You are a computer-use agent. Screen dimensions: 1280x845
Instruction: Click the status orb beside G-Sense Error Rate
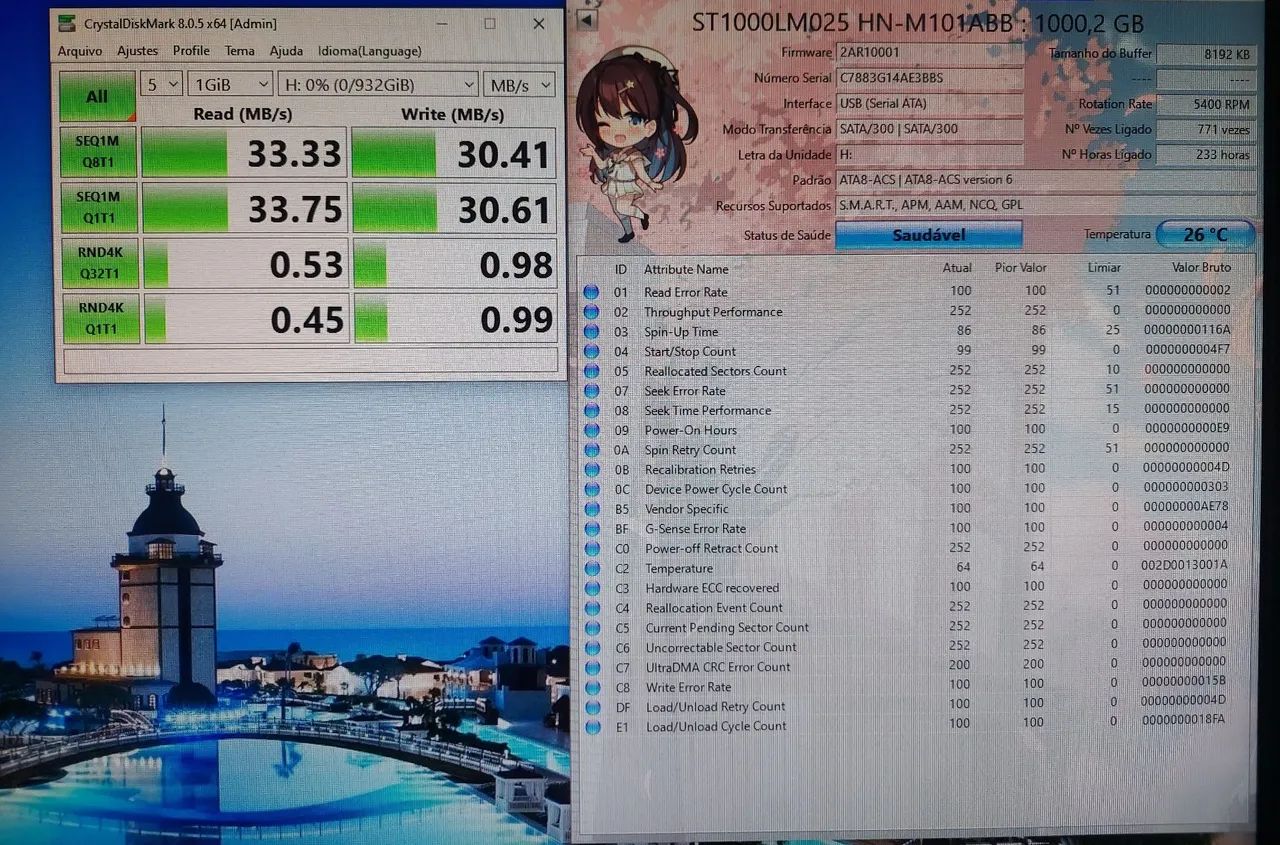pyautogui.click(x=592, y=529)
